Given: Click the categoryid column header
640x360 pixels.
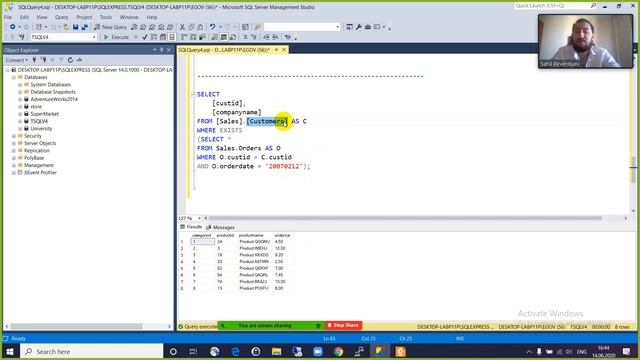Looking at the screenshot, I should click(x=202, y=236).
